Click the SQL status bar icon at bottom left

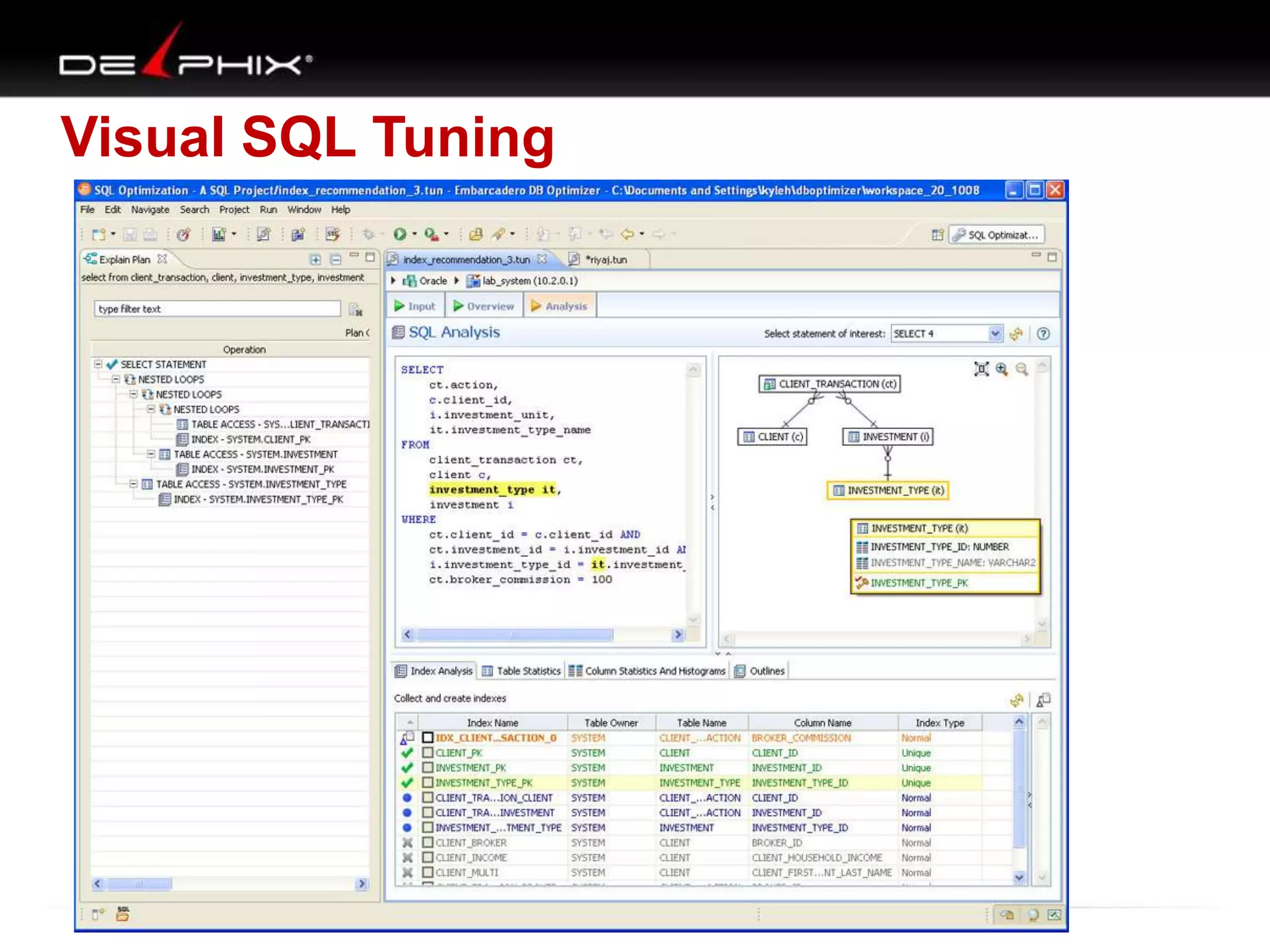(123, 914)
